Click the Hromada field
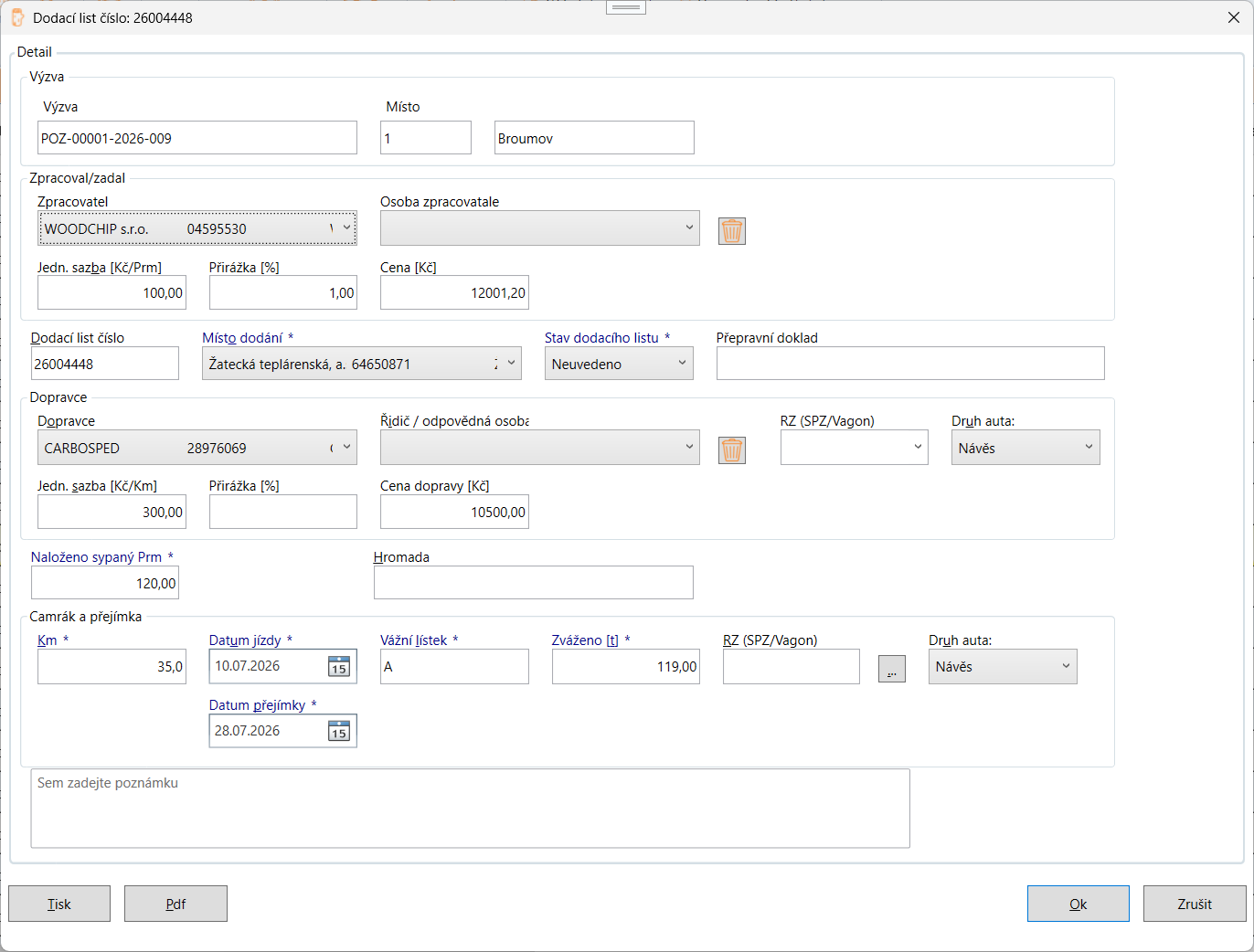 [x=534, y=583]
